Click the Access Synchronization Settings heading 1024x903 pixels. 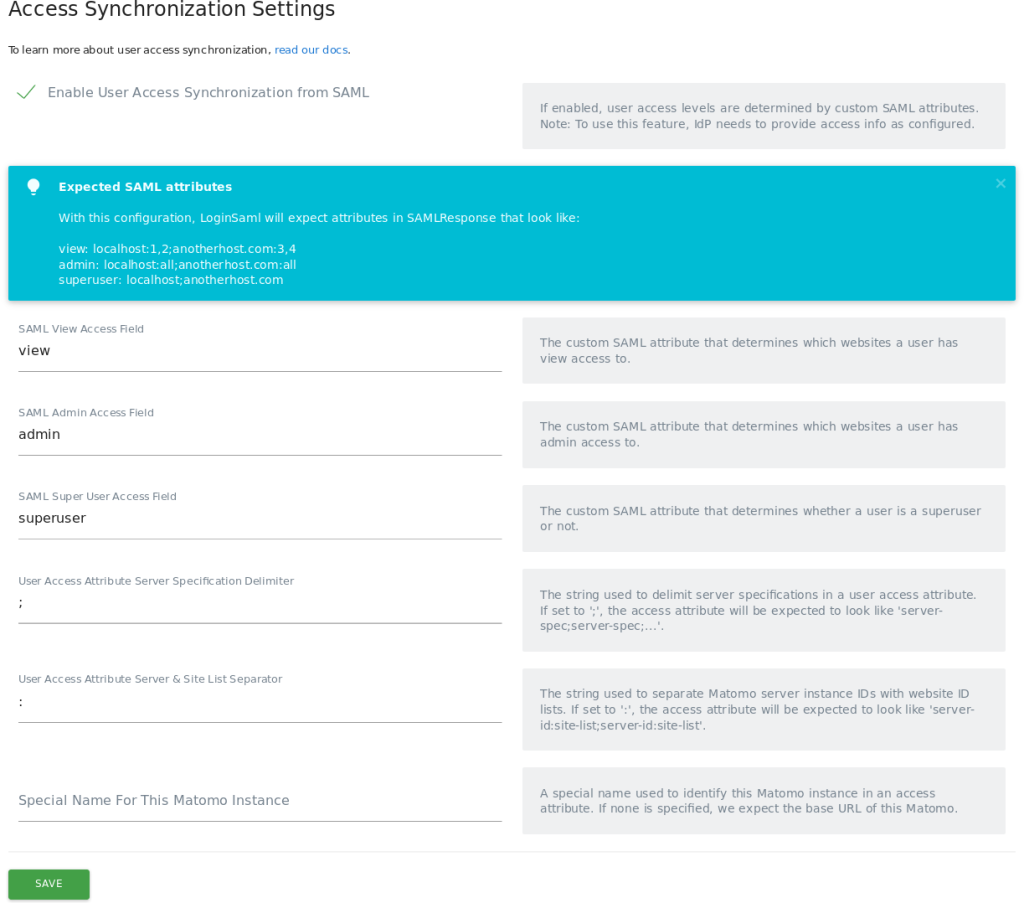[171, 11]
